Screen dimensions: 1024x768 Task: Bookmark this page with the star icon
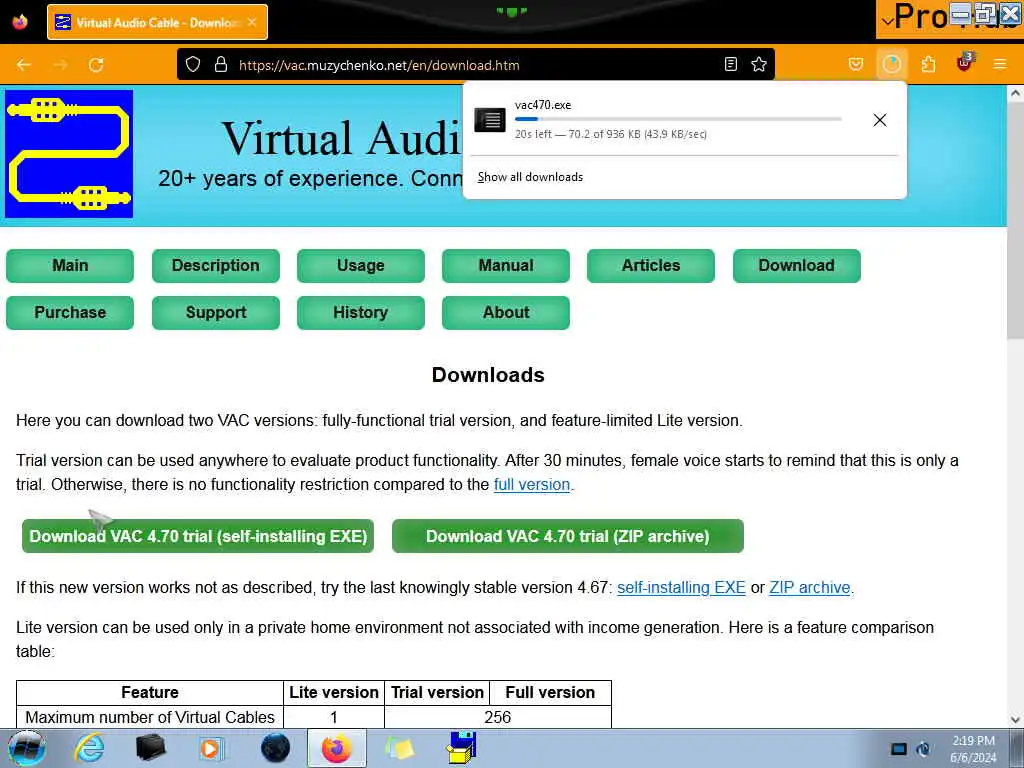coord(759,64)
